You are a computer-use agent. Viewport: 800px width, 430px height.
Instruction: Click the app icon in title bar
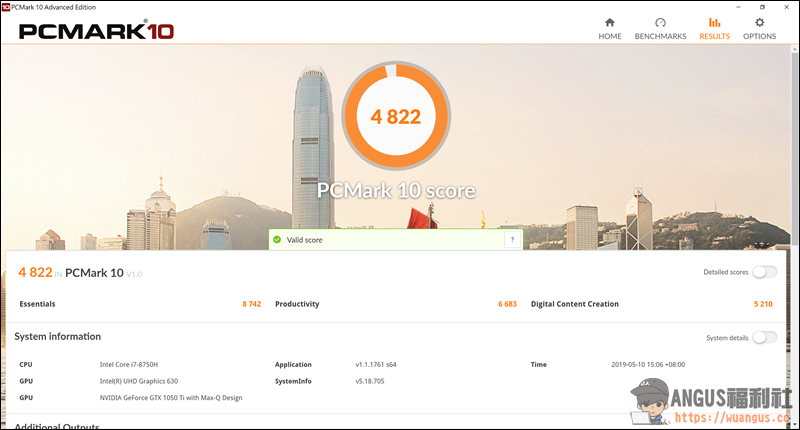[6, 6]
